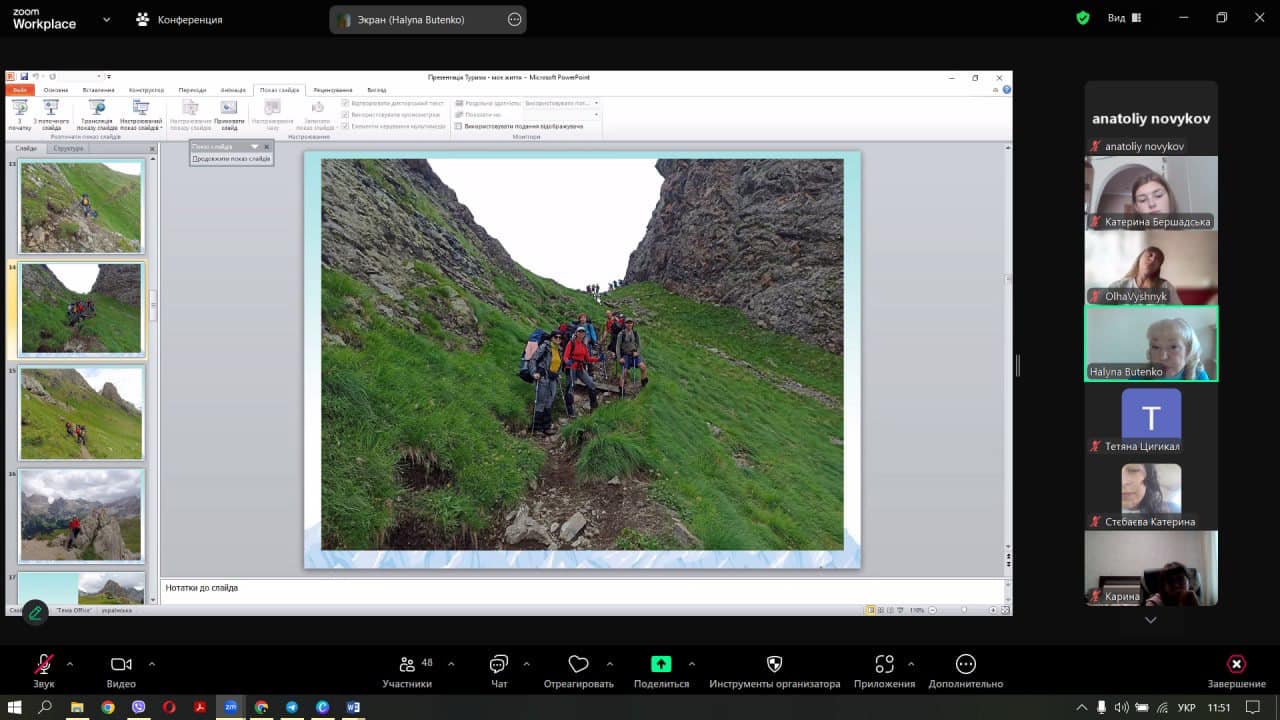Open Инструменты организатора shield icon

774,664
